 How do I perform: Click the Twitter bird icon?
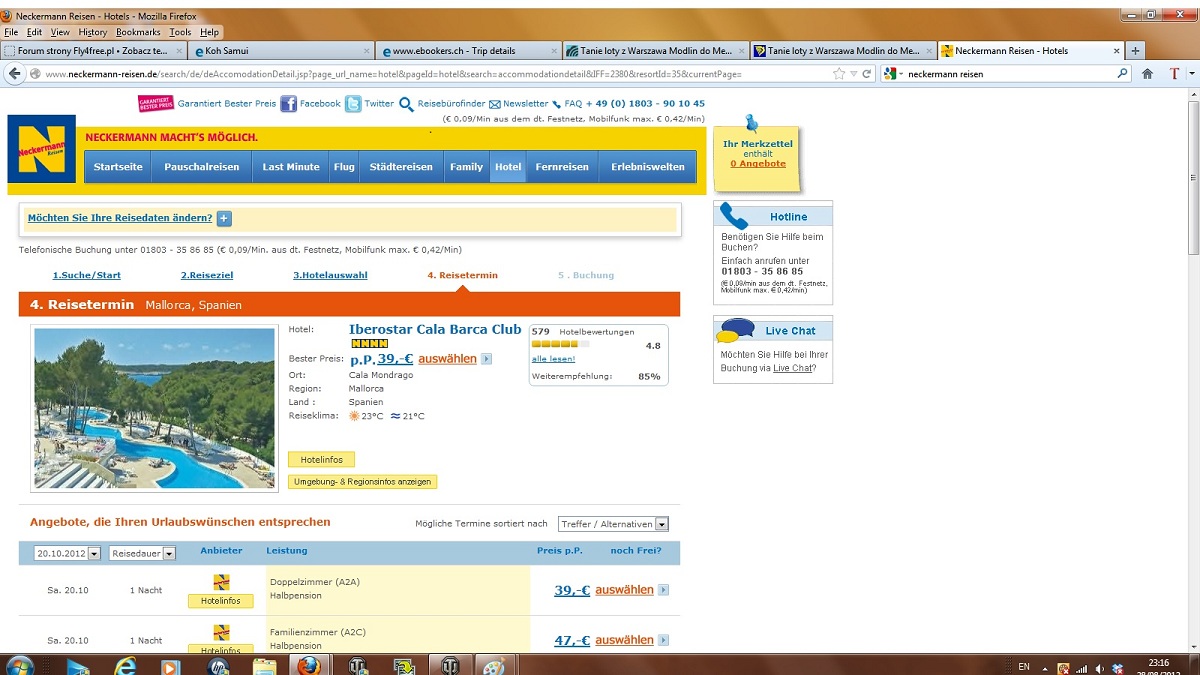coord(353,103)
